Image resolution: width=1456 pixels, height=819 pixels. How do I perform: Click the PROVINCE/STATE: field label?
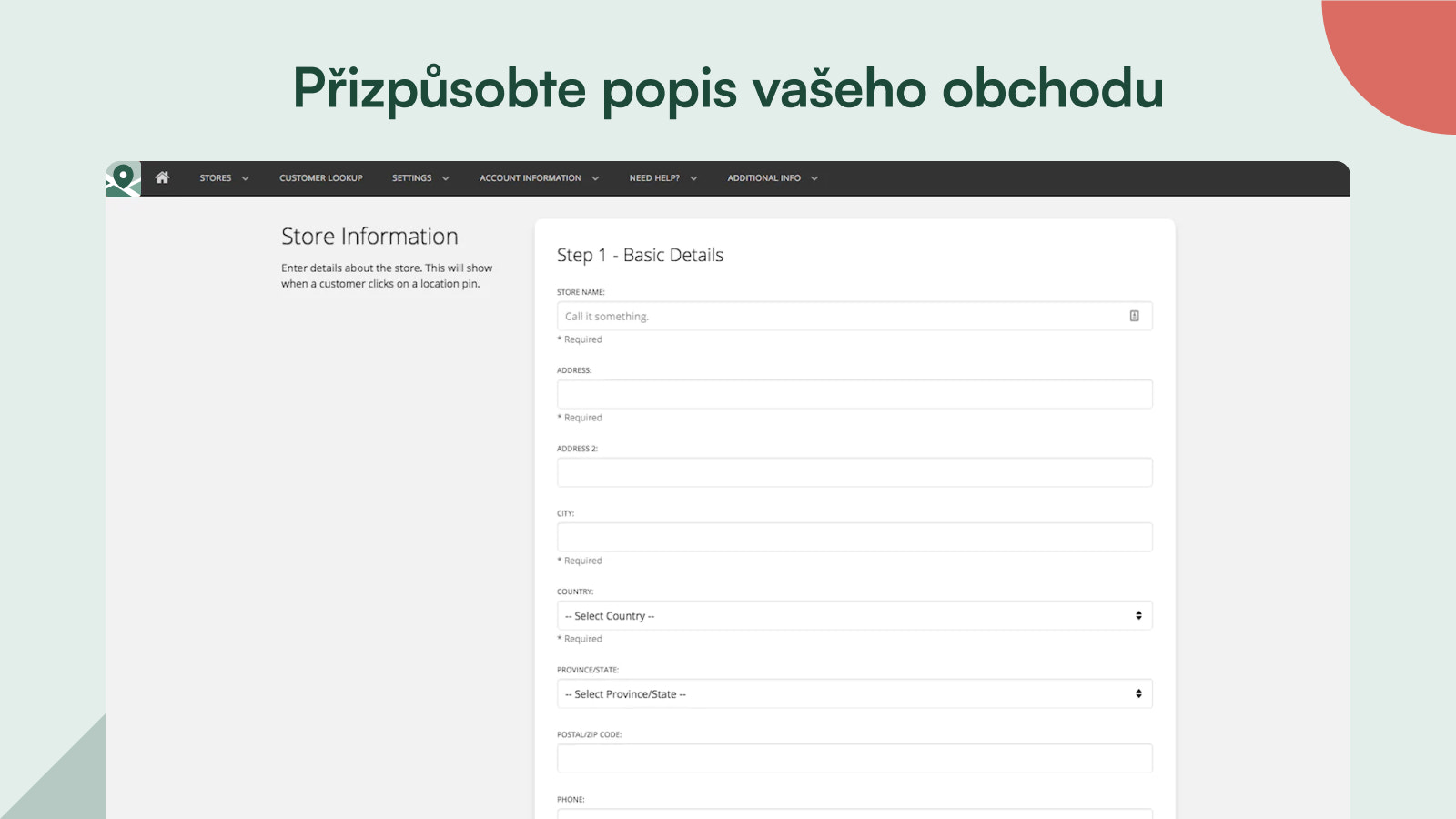[x=588, y=670]
